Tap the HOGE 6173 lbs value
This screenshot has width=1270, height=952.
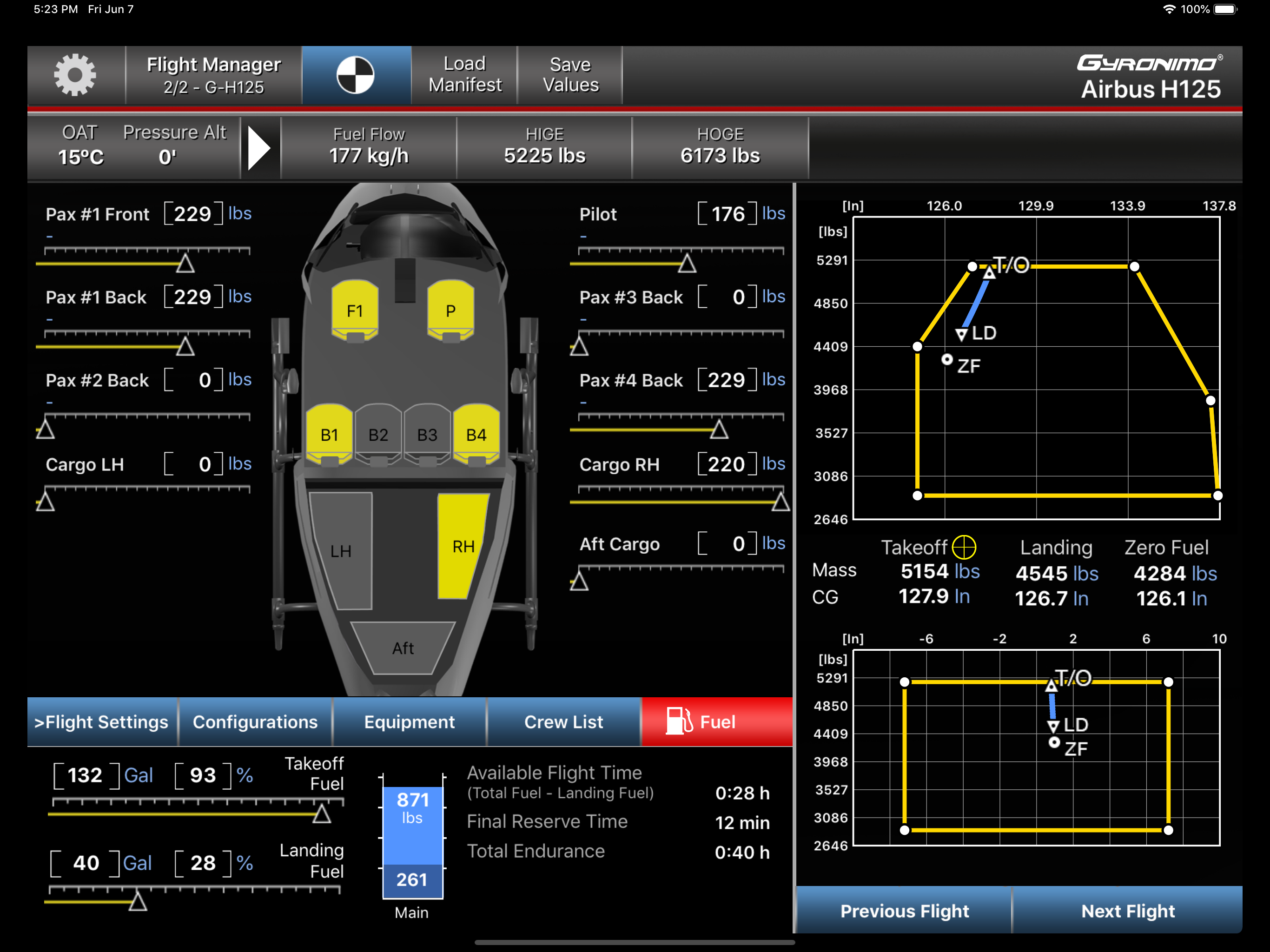click(720, 156)
